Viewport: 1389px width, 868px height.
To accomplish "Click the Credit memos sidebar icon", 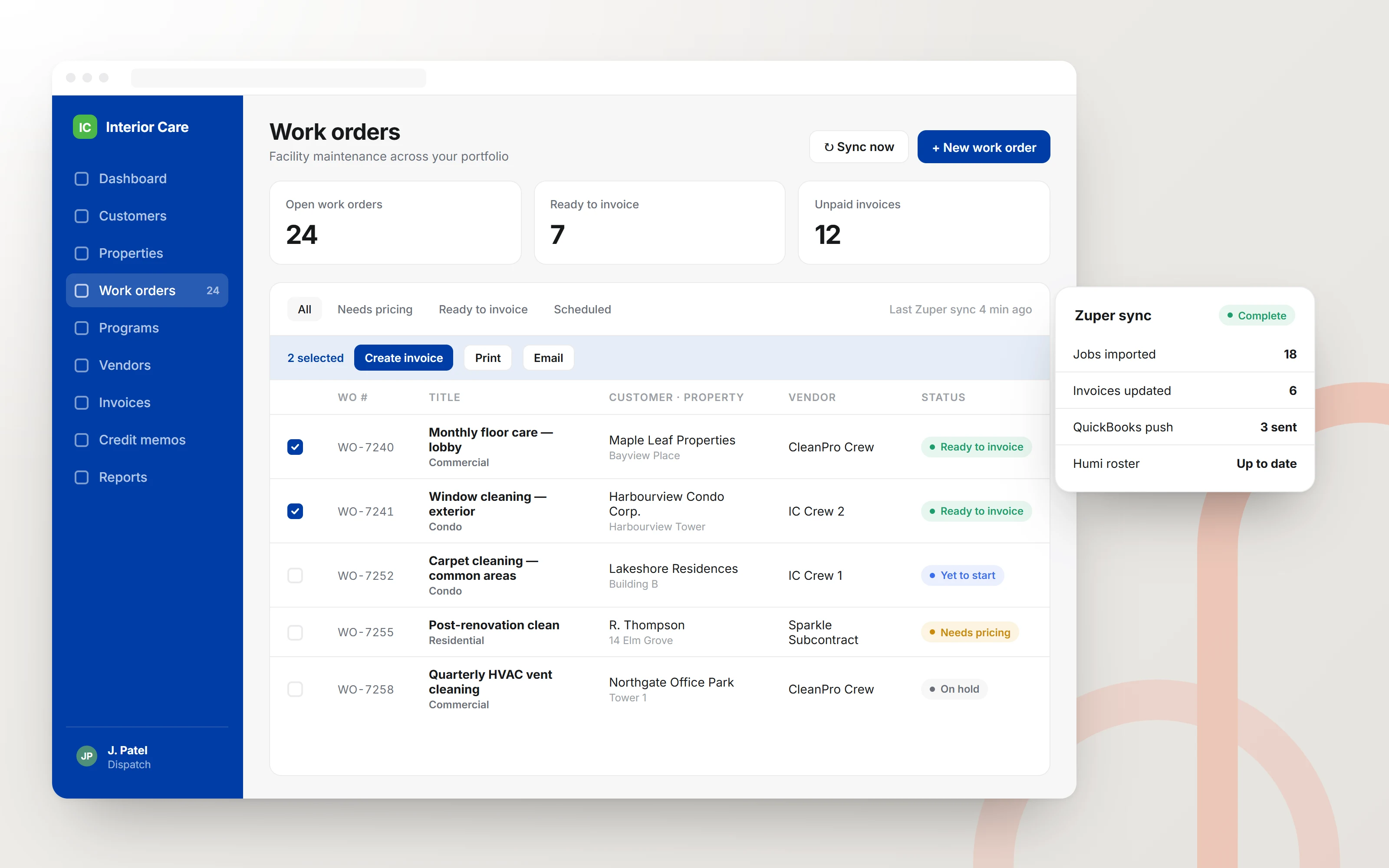I will pos(82,440).
